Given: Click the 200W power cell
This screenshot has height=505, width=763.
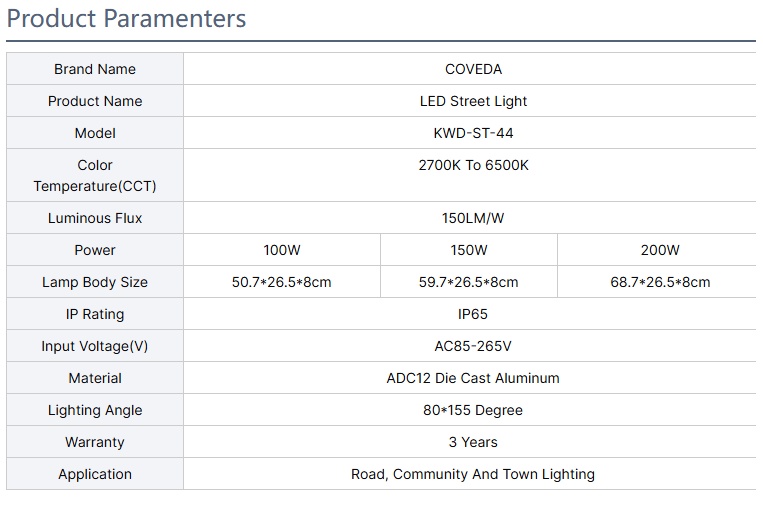Looking at the screenshot, I should tap(660, 250).
